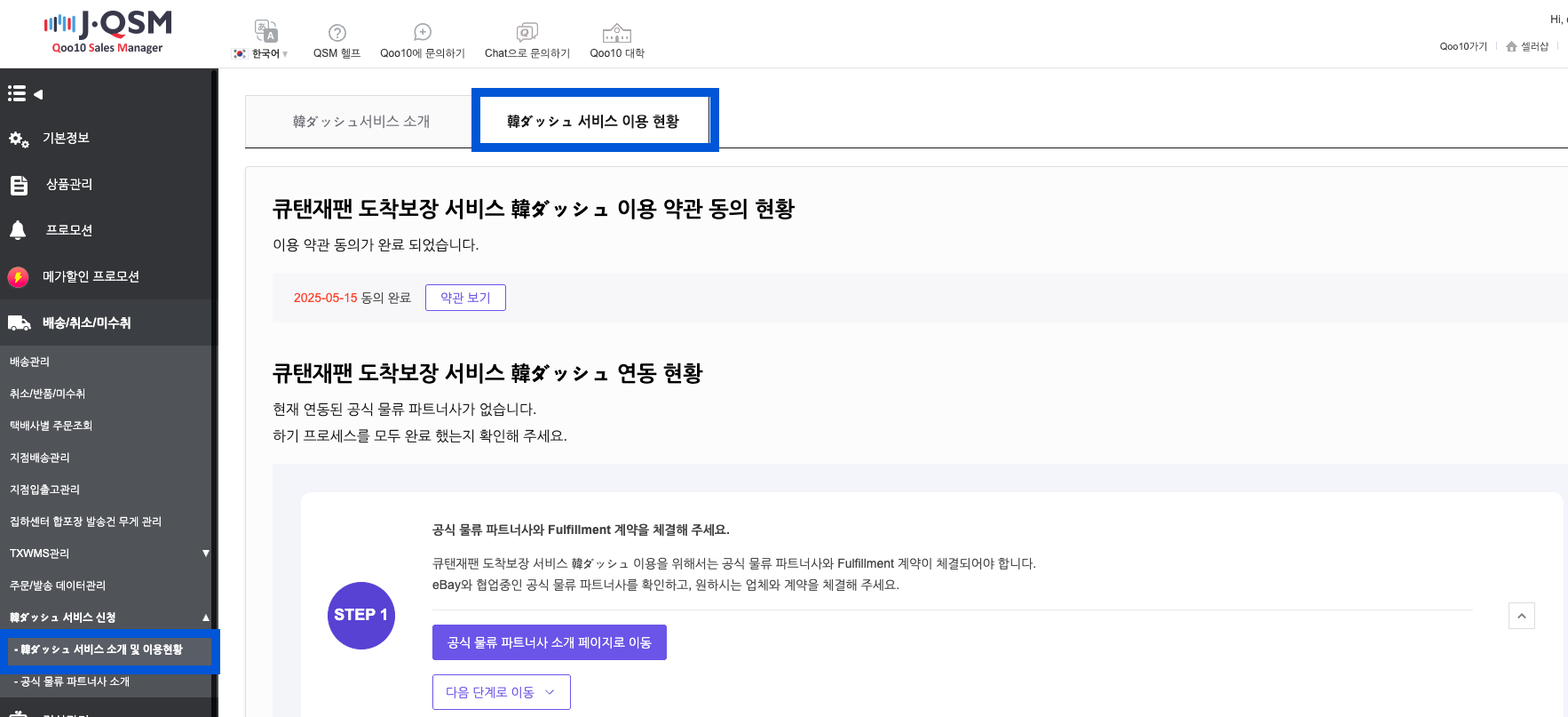The image size is (1568, 717).
Task: Select 택배사별 주문조회 in the sidebar
Action: pyautogui.click(x=51, y=426)
